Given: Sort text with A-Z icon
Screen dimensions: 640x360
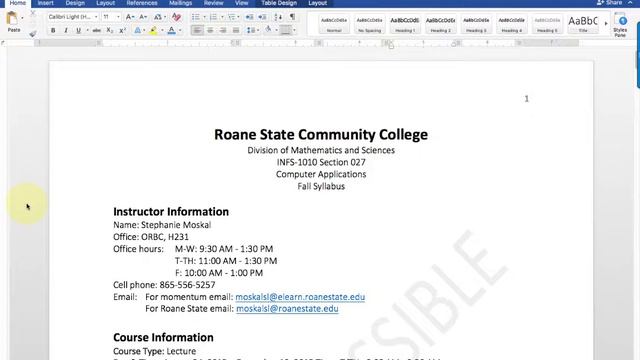Looking at the screenshot, I should (x=278, y=17).
